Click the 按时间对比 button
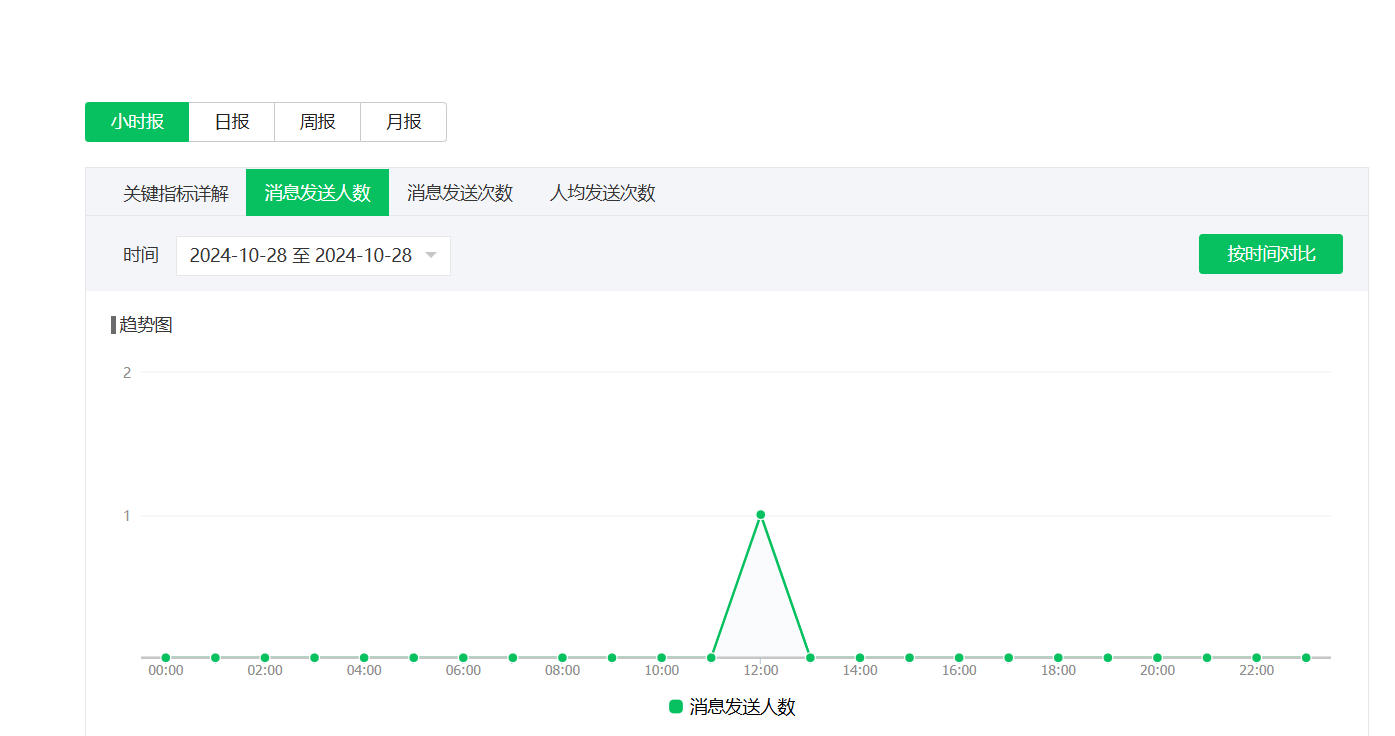Screen dimensions: 1395x736 [x=1270, y=254]
